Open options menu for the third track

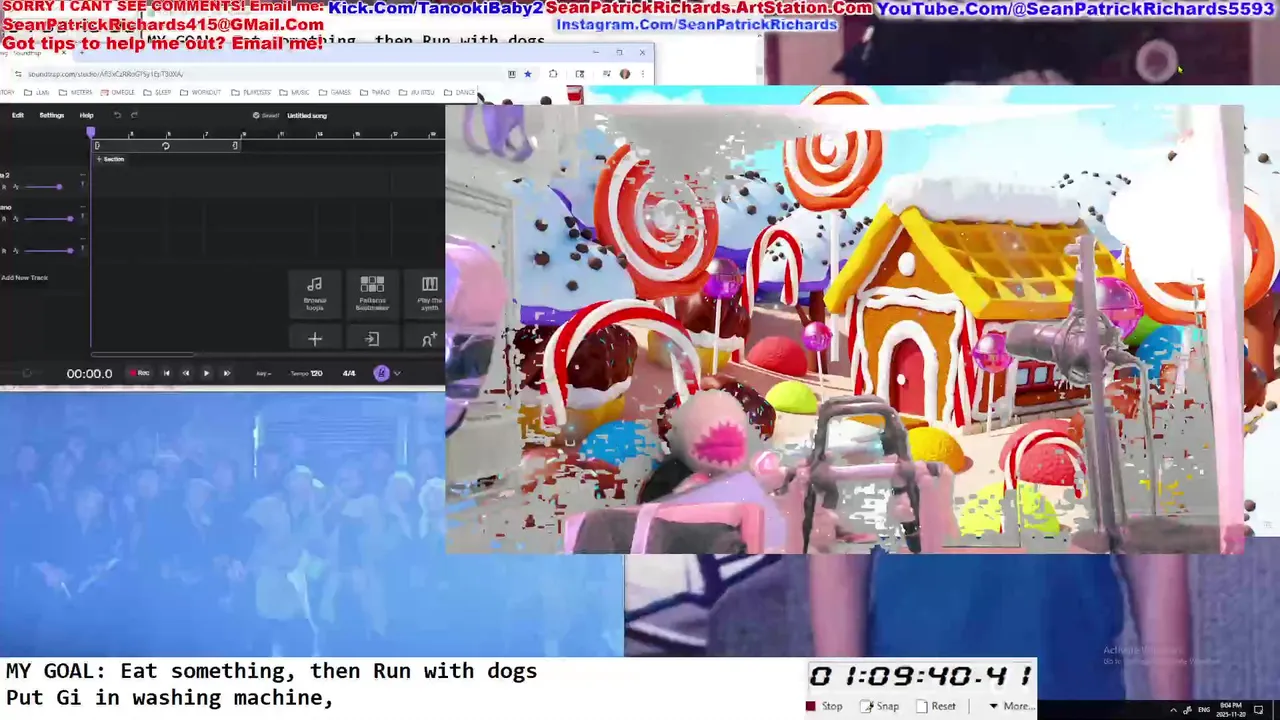point(82,239)
